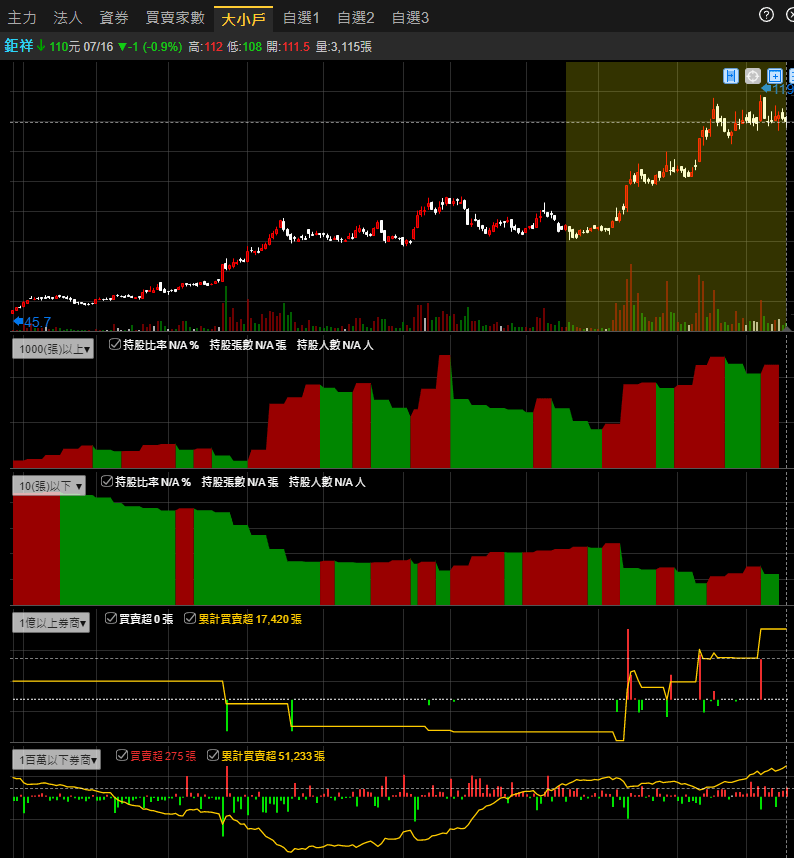Open the 自選2 tab
Screen dimensions: 794x858
pyautogui.click(x=356, y=18)
